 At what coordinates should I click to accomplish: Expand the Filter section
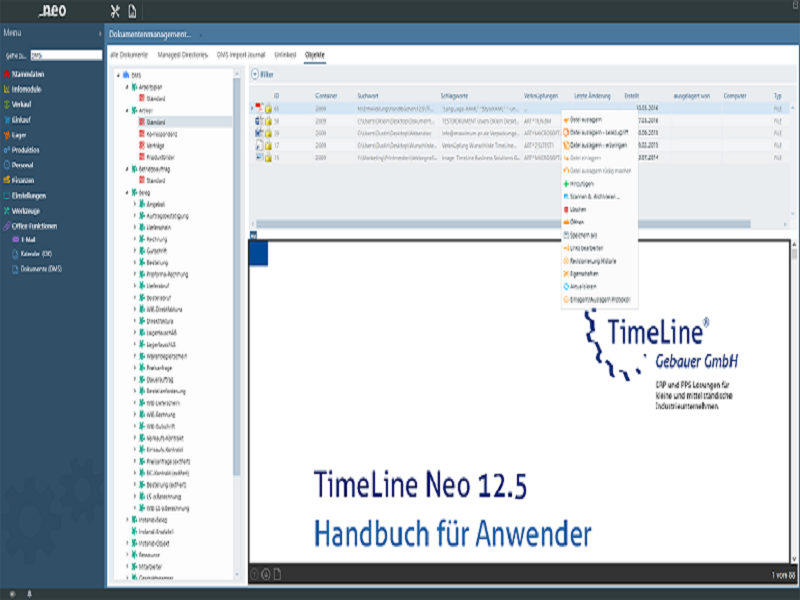click(x=255, y=74)
